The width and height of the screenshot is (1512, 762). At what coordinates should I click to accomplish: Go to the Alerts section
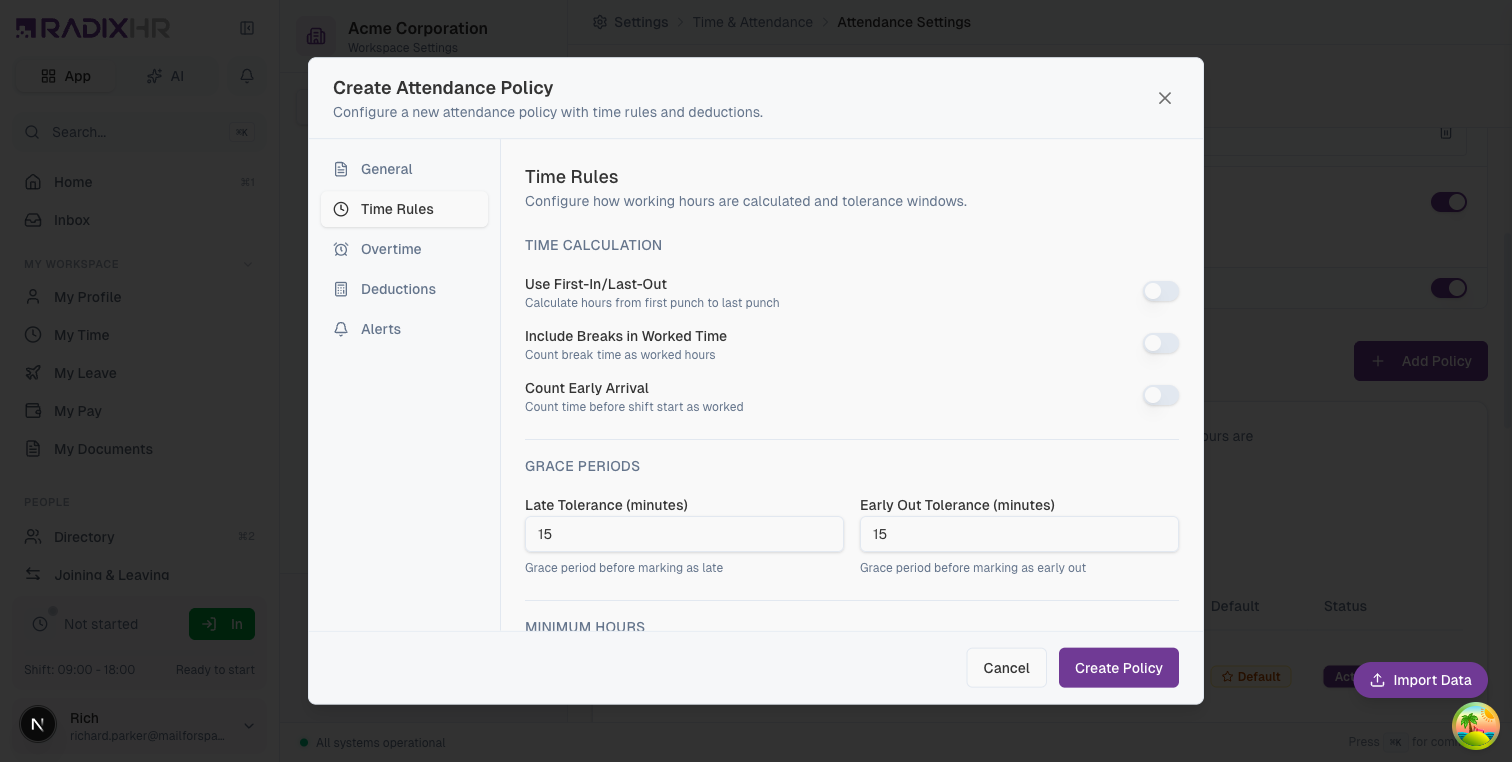[x=404, y=329]
